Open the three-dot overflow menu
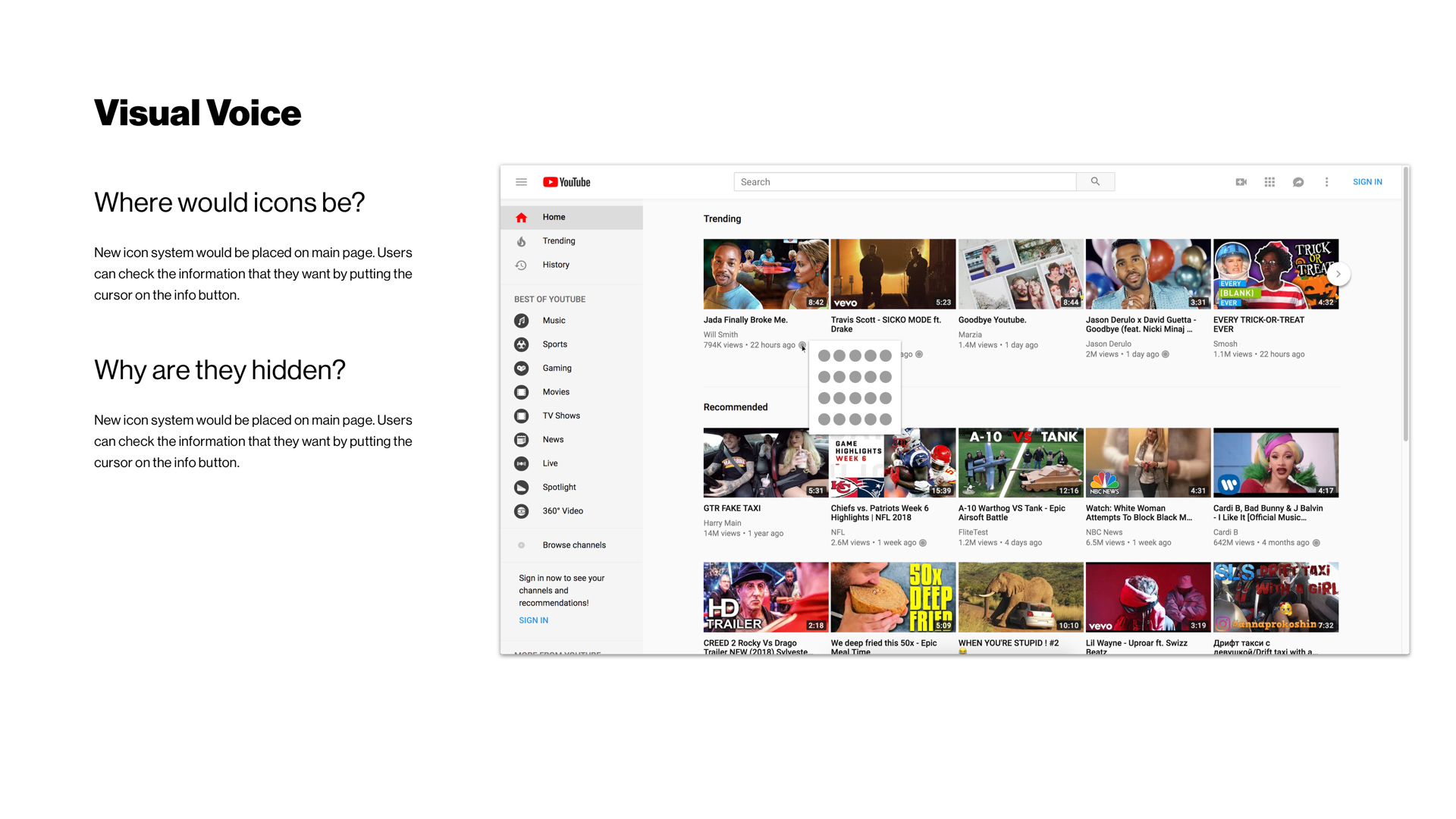Viewport: 1456px width, 819px height. 1327,182
